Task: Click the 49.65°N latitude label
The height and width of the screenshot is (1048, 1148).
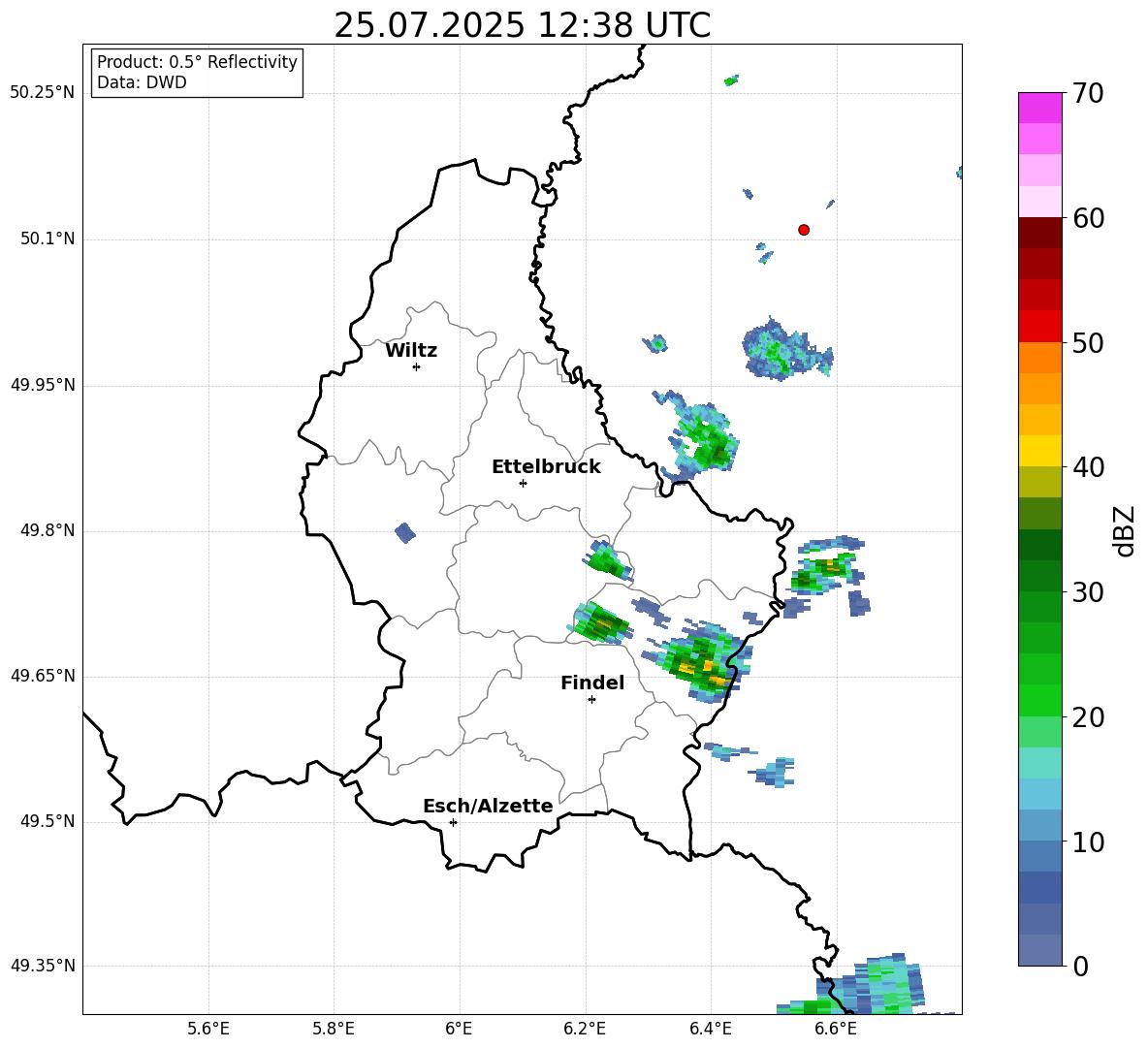Action: (43, 676)
